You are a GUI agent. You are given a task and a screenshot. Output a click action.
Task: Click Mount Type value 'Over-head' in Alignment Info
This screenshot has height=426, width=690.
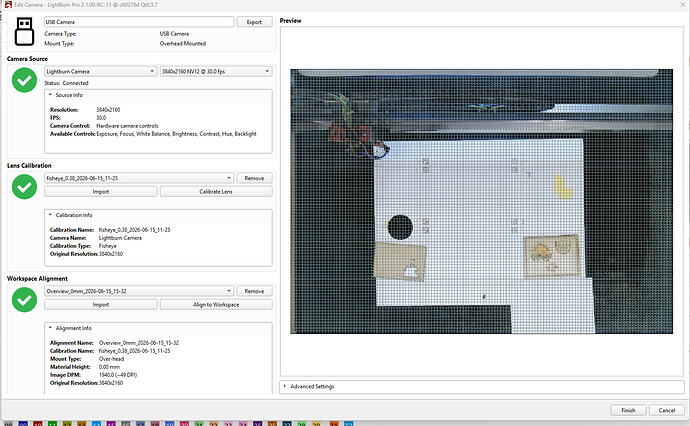click(111, 359)
